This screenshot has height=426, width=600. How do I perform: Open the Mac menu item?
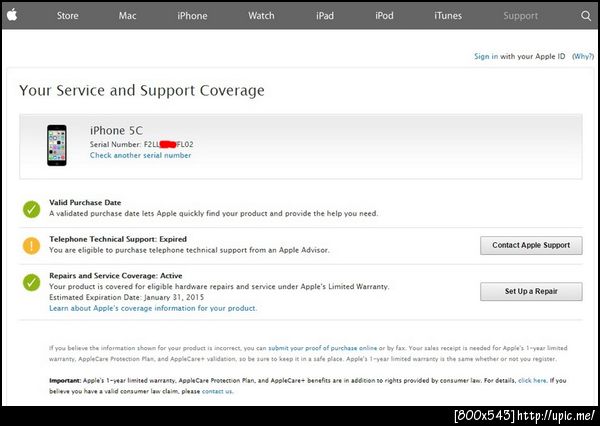tap(127, 16)
